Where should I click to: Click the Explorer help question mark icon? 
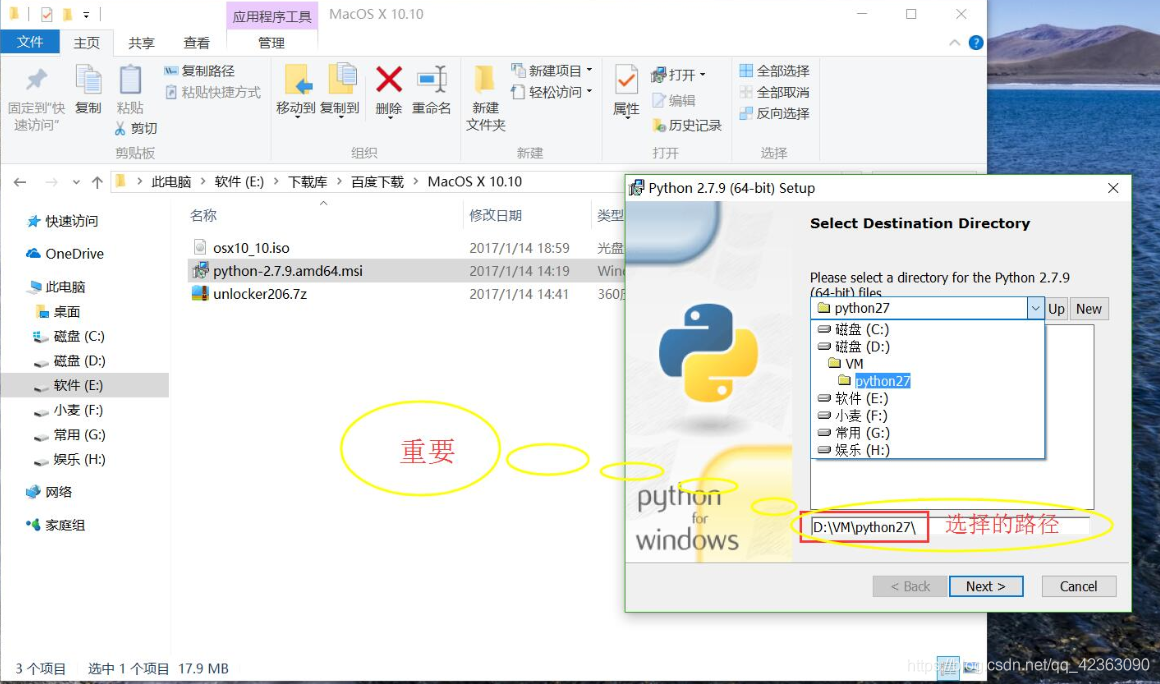coord(976,43)
